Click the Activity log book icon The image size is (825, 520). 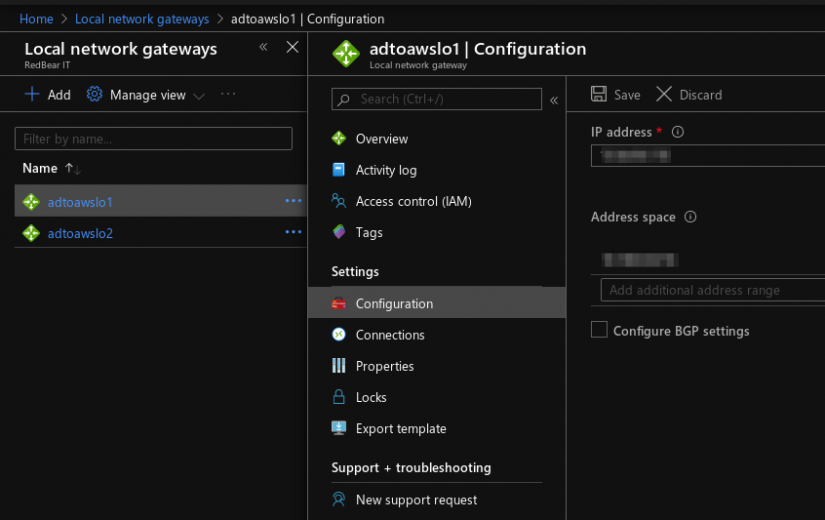(339, 169)
